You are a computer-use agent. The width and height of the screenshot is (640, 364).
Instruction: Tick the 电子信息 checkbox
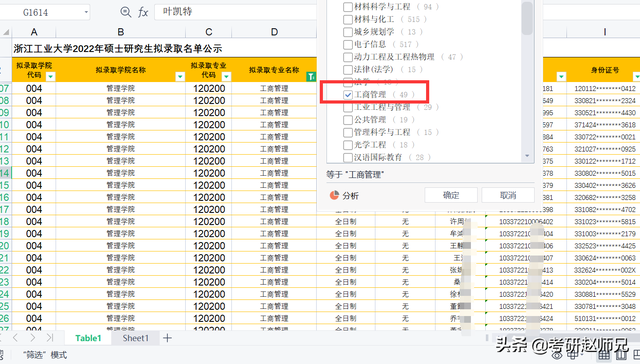348,44
